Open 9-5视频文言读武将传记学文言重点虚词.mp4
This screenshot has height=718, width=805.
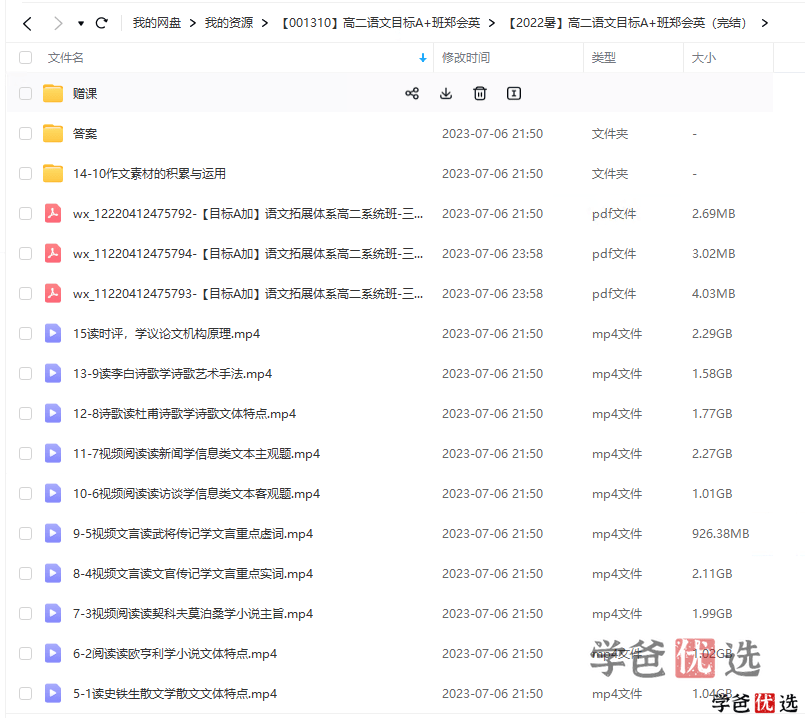(193, 534)
